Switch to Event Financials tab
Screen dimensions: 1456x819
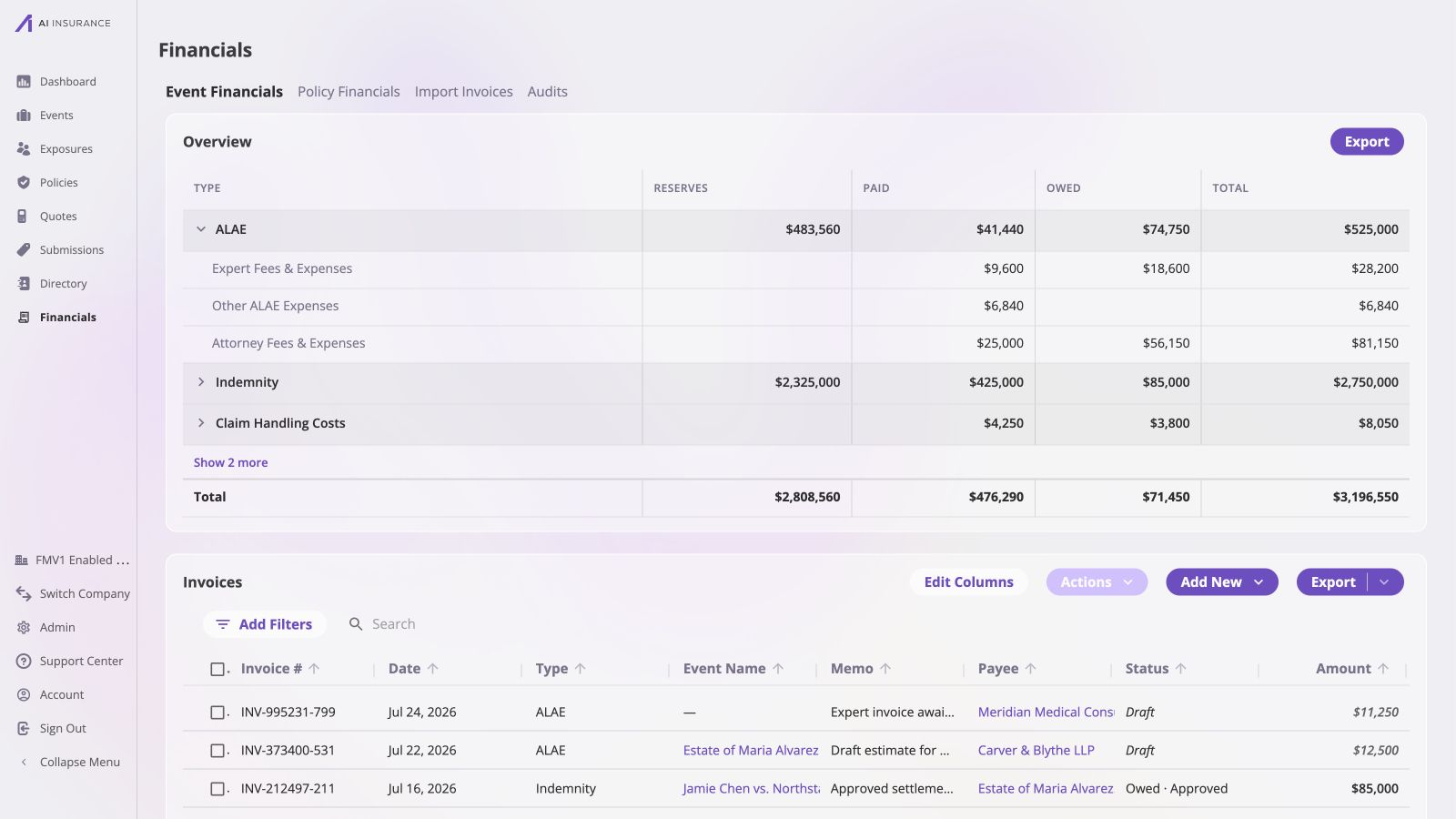(x=224, y=92)
